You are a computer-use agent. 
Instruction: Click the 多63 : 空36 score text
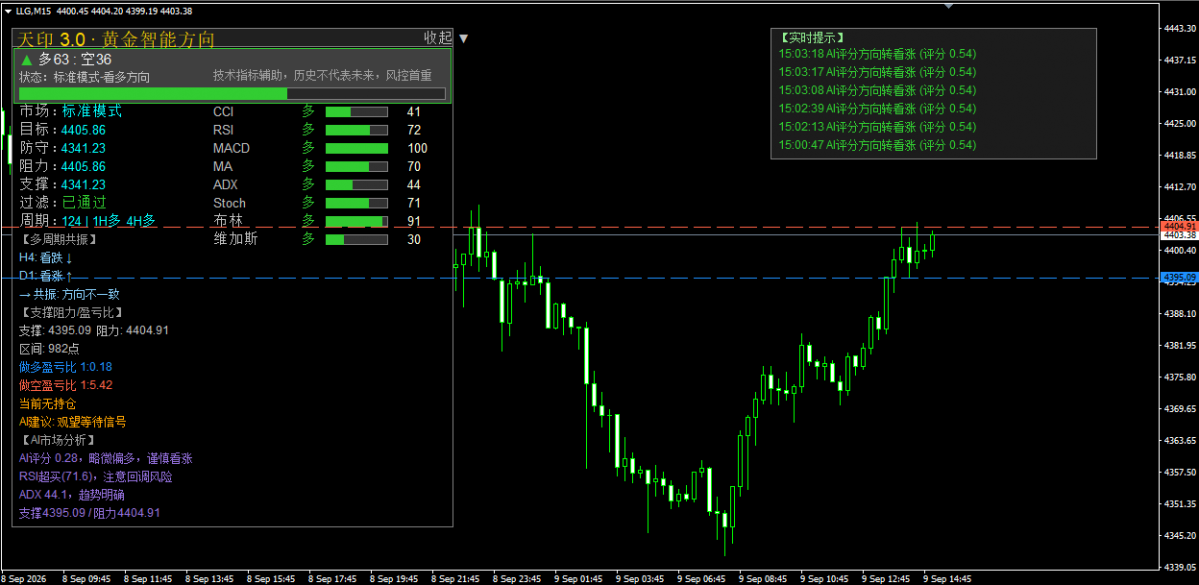75,60
